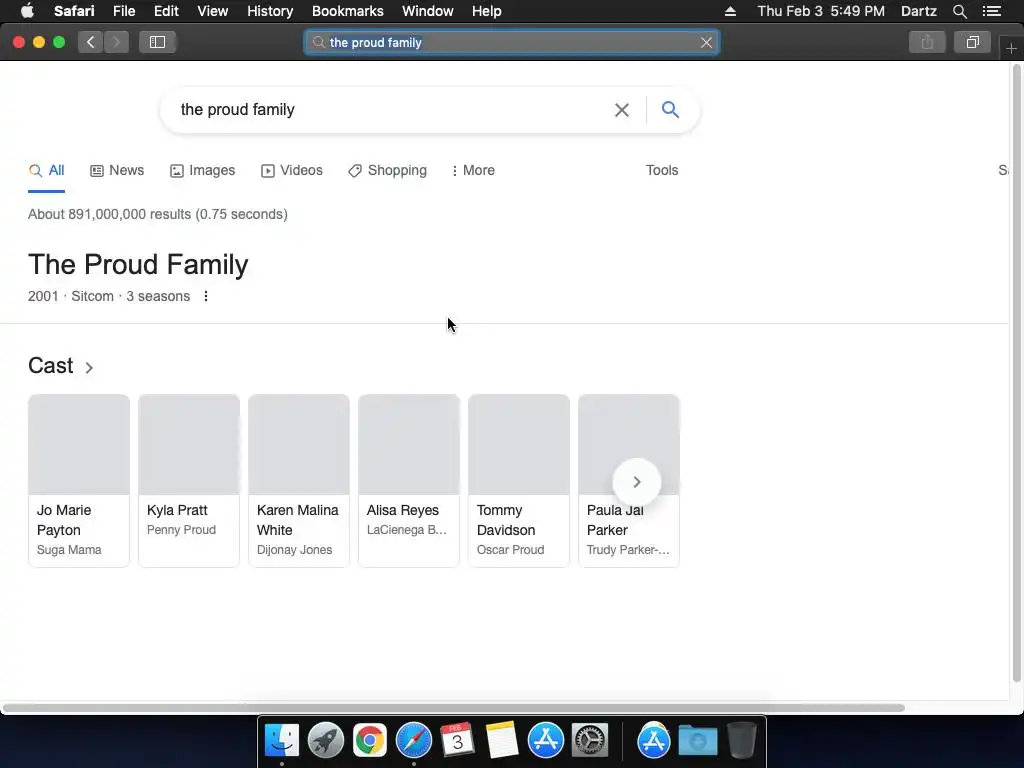Open the Safari Share button
1024x768 pixels.
(x=927, y=42)
